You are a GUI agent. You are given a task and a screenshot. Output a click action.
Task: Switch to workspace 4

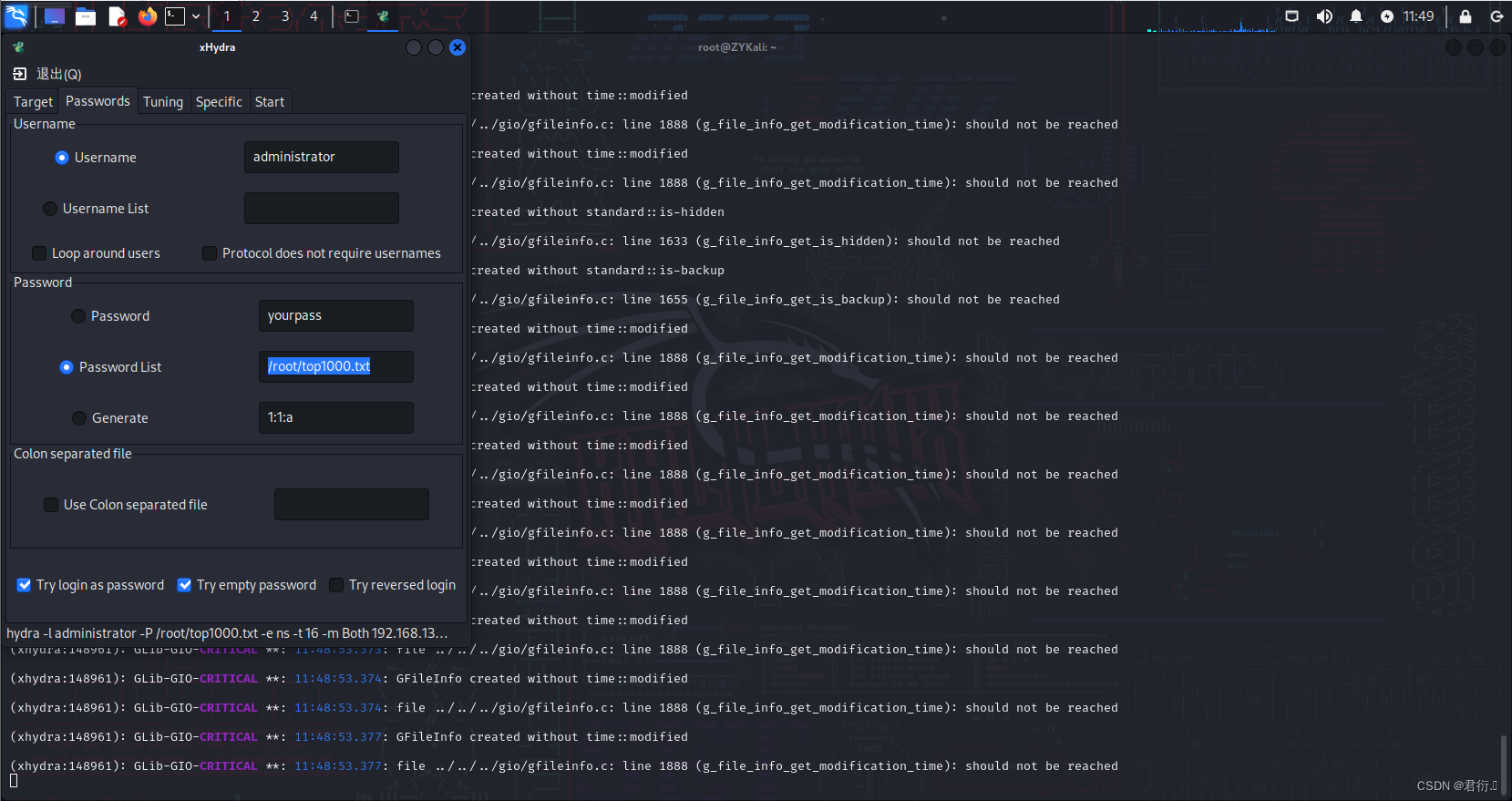[x=314, y=16]
